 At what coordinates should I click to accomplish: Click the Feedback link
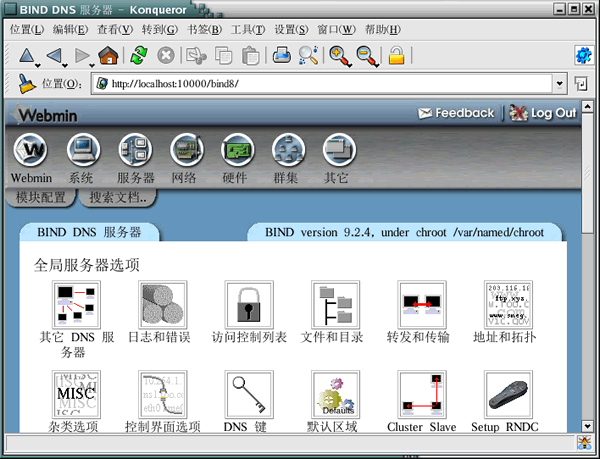(456, 113)
